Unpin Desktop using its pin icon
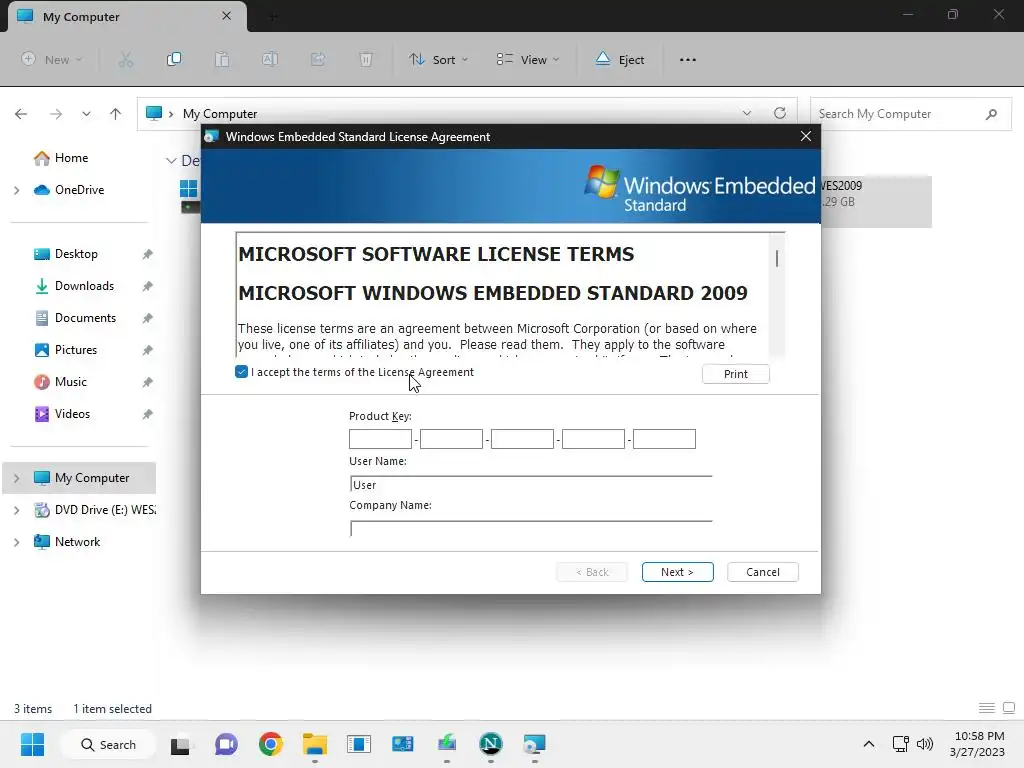Image resolution: width=1024 pixels, height=768 pixels. (x=148, y=254)
